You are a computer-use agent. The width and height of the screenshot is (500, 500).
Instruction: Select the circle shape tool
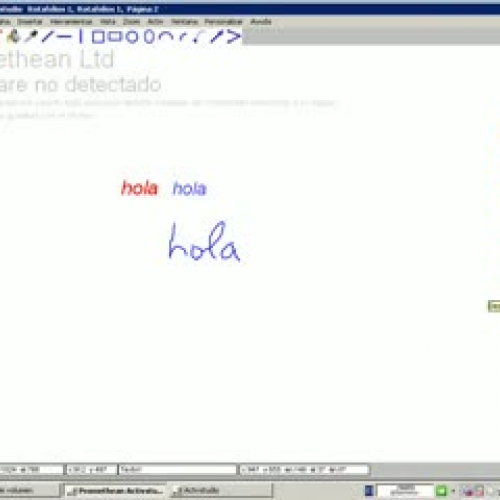pyautogui.click(x=132, y=37)
